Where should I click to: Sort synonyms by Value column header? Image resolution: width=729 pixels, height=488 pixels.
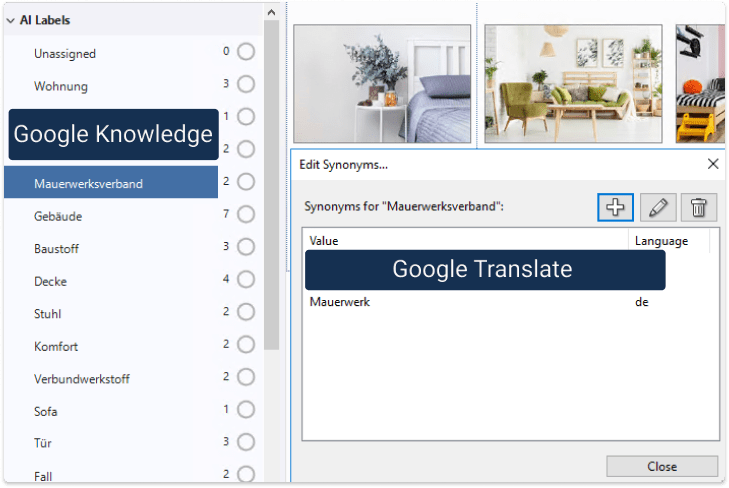coord(466,241)
